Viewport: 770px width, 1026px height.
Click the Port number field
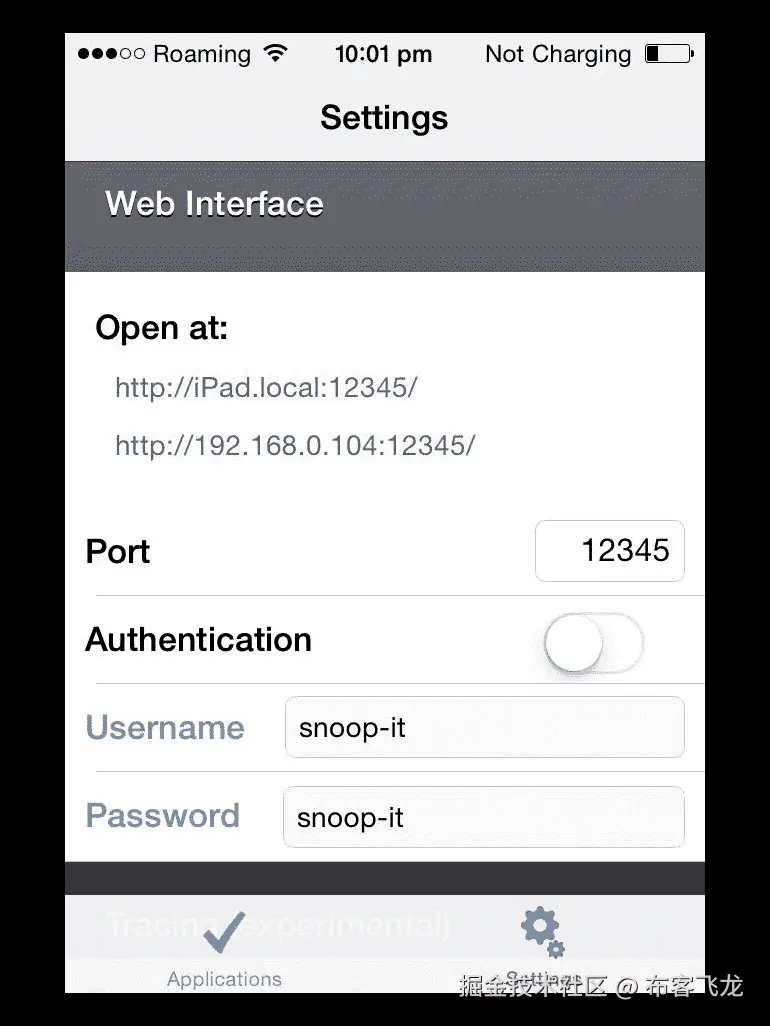[609, 551]
